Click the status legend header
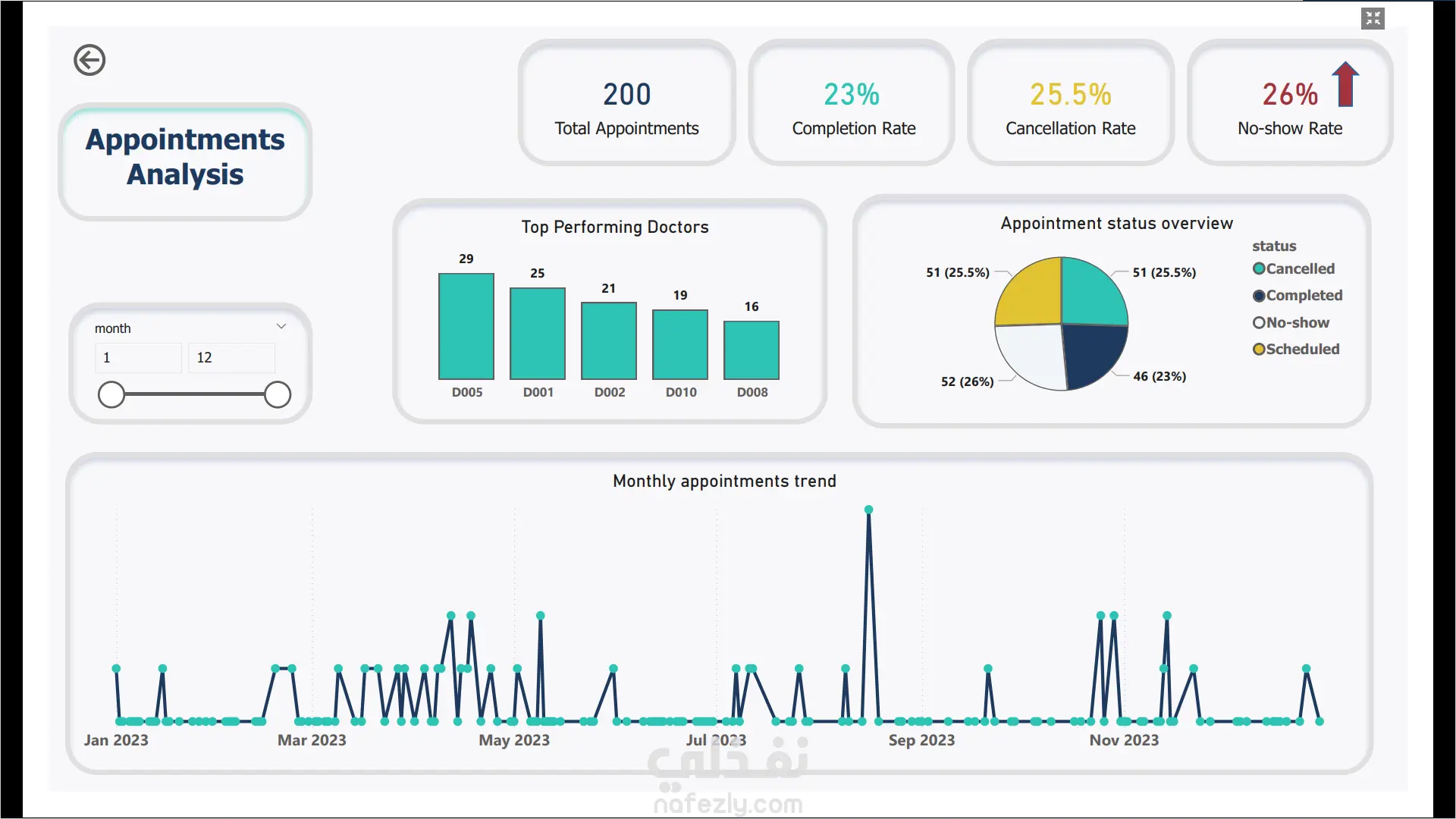1456x819 pixels. (x=1274, y=246)
